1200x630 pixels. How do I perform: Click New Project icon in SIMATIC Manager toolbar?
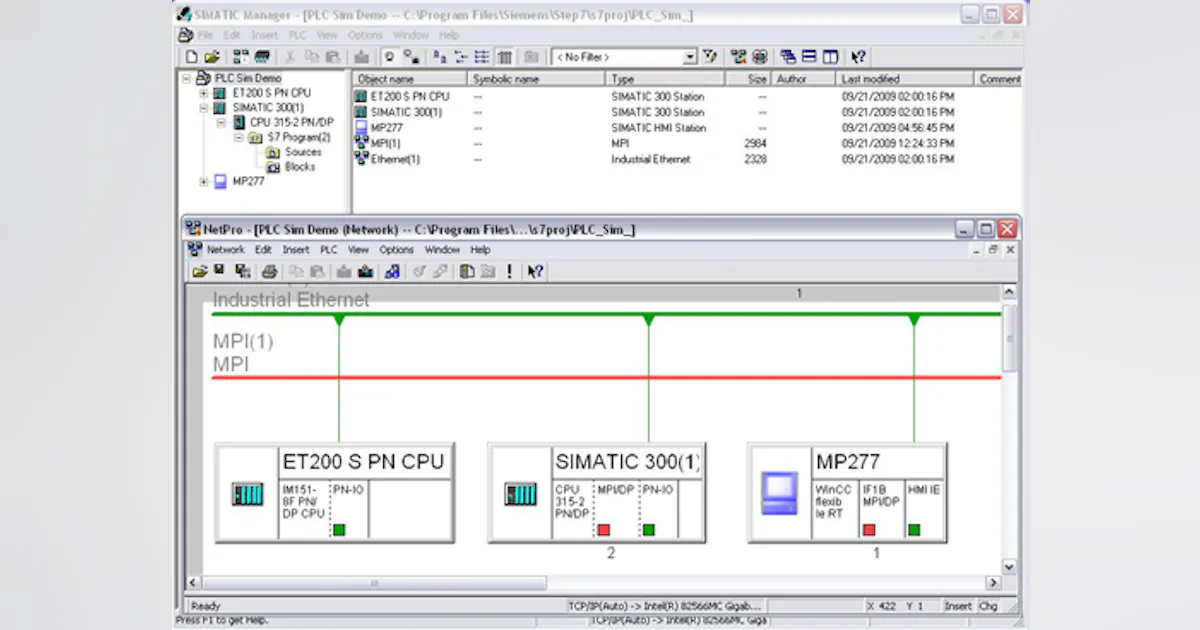point(191,57)
